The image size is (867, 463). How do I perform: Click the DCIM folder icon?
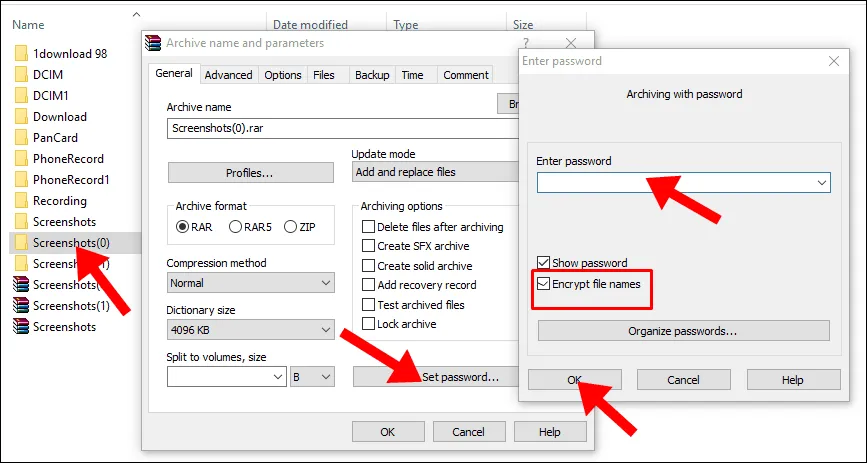click(x=21, y=75)
